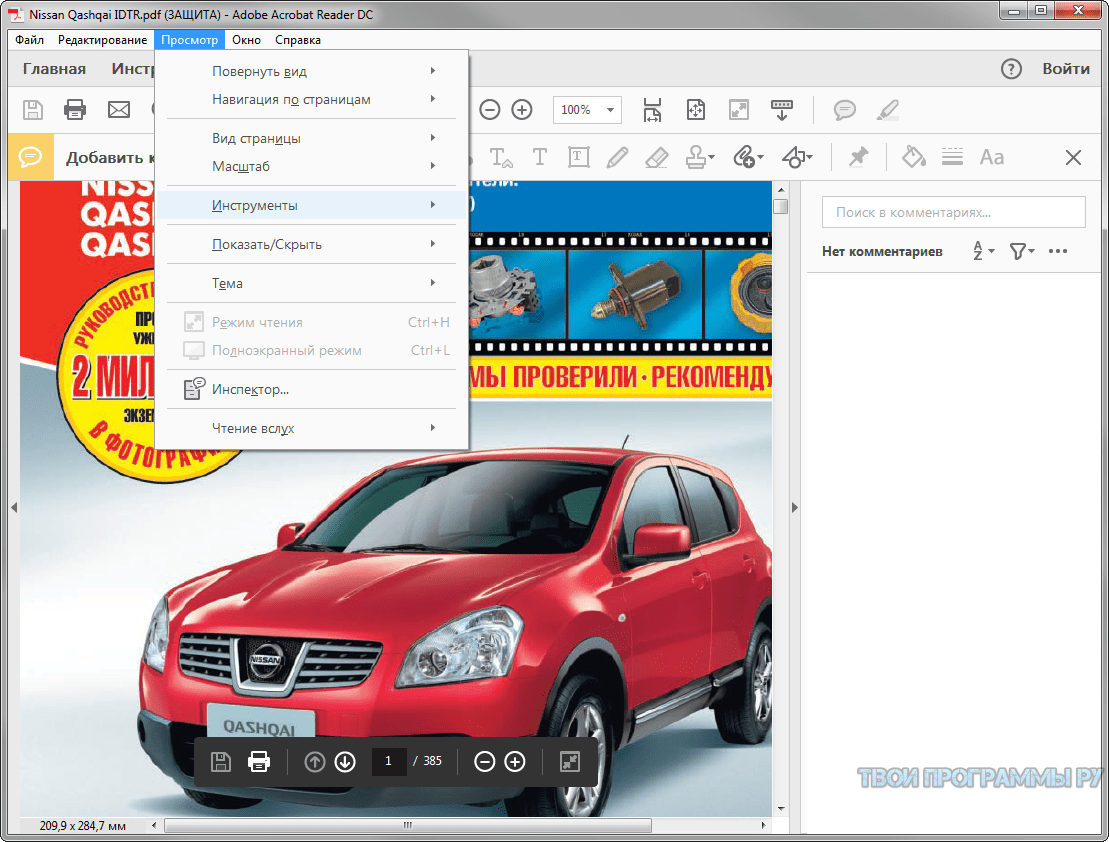
Task: Open the fill color bucket picker
Action: pos(914,157)
